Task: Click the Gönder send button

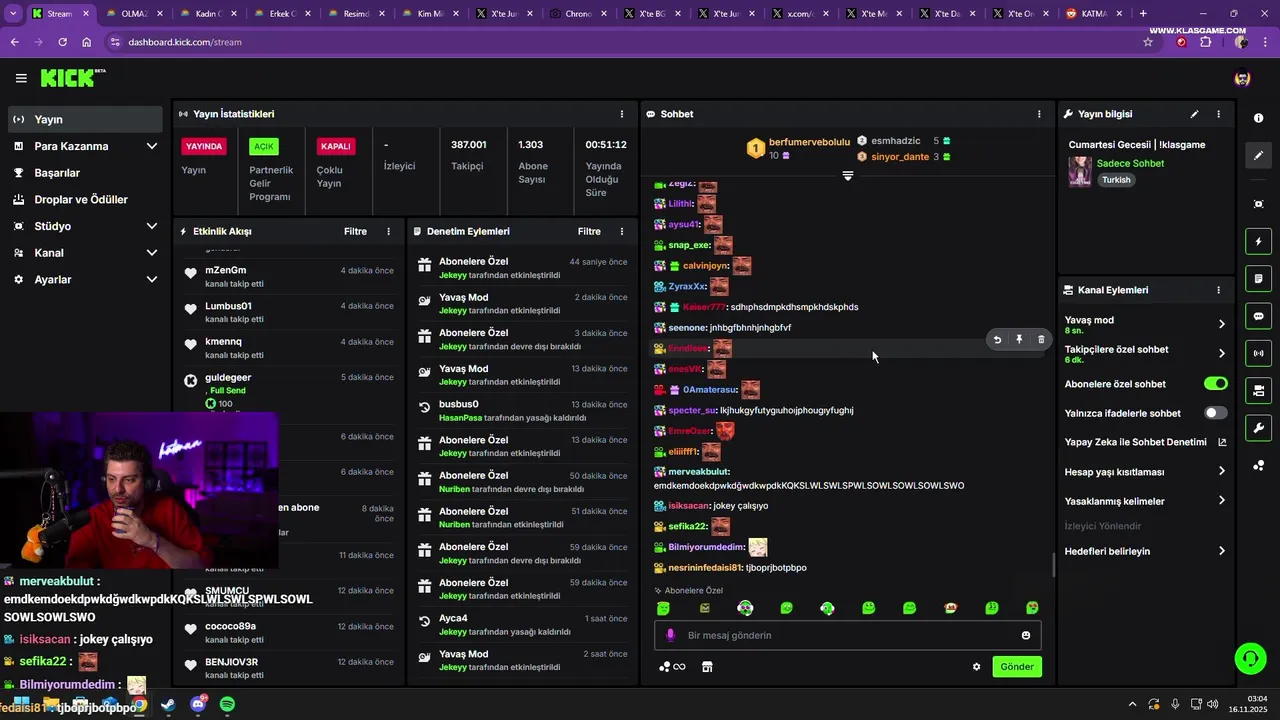Action: pos(1017,667)
